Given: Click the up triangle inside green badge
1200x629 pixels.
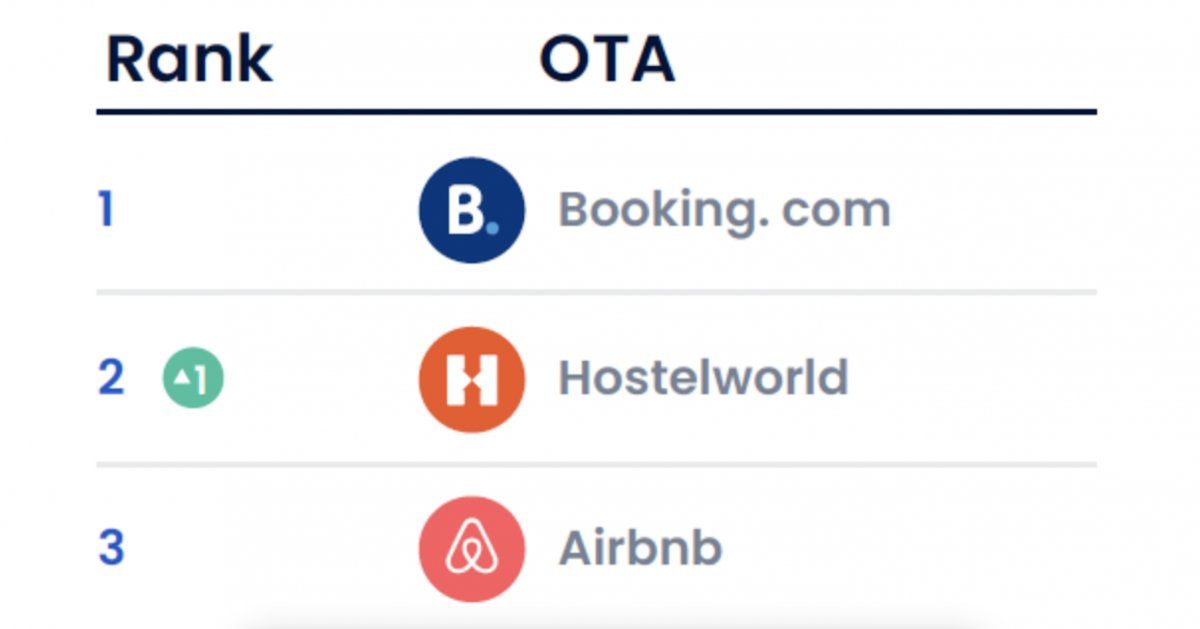Looking at the screenshot, I should tap(182, 378).
